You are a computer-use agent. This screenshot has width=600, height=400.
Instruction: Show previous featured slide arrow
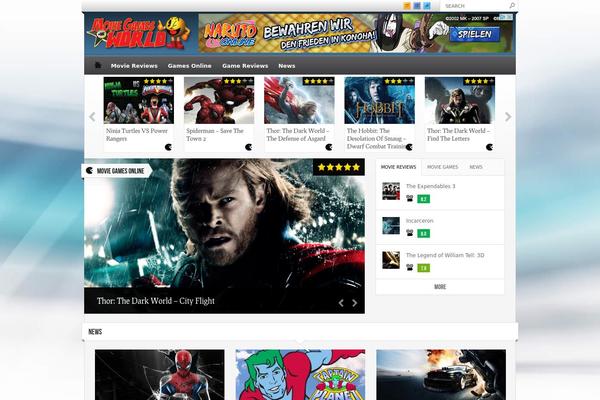click(341, 303)
